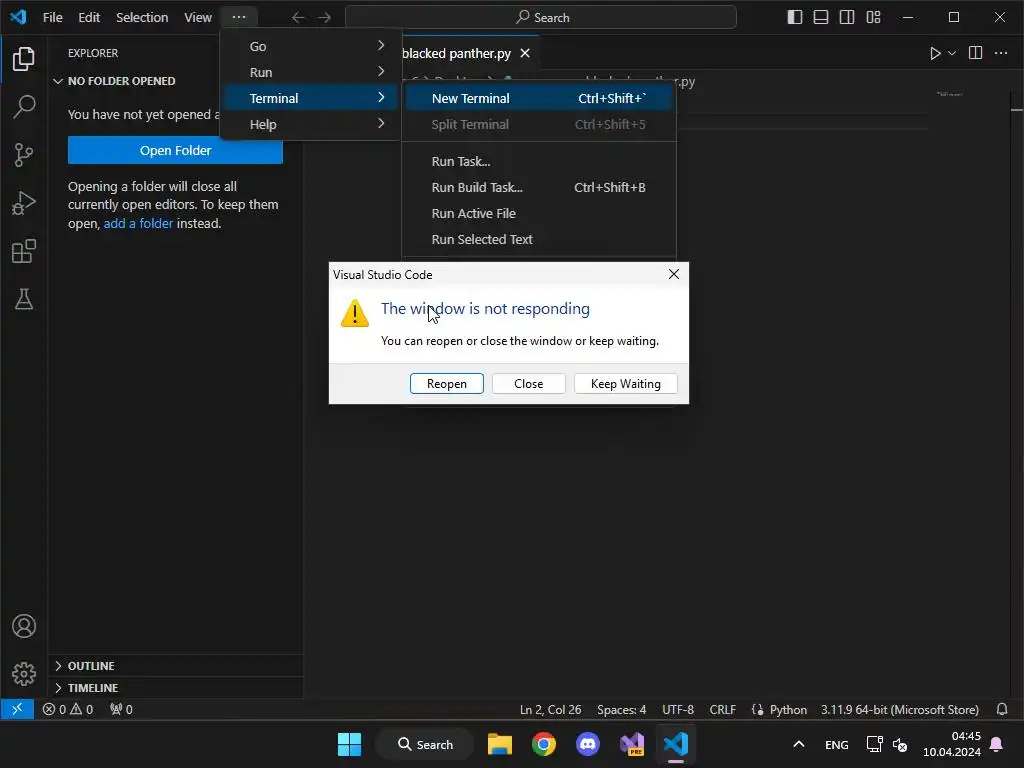Click the VS Code logo in title bar
This screenshot has width=1024, height=768.
(18, 17)
